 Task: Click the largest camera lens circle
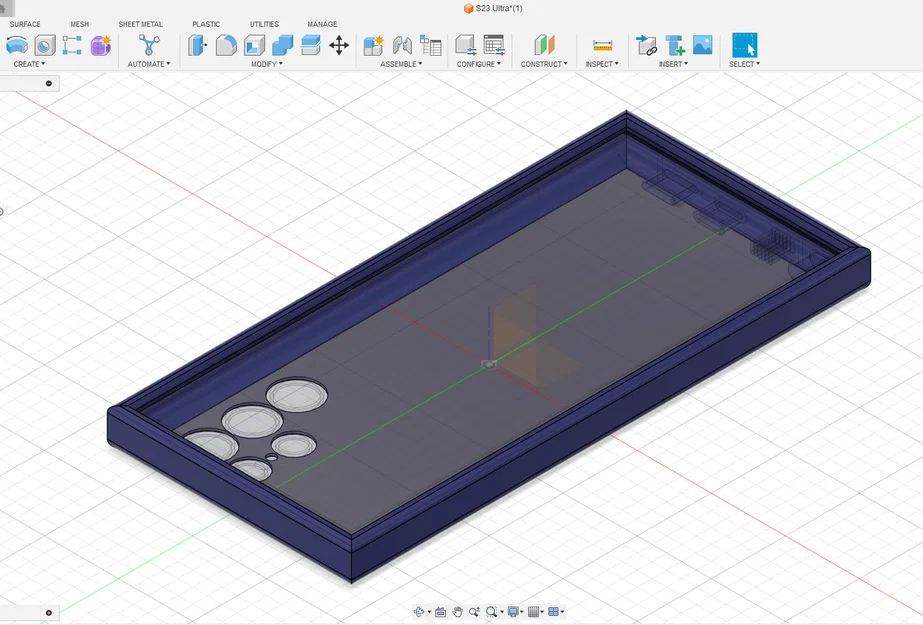tap(297, 394)
